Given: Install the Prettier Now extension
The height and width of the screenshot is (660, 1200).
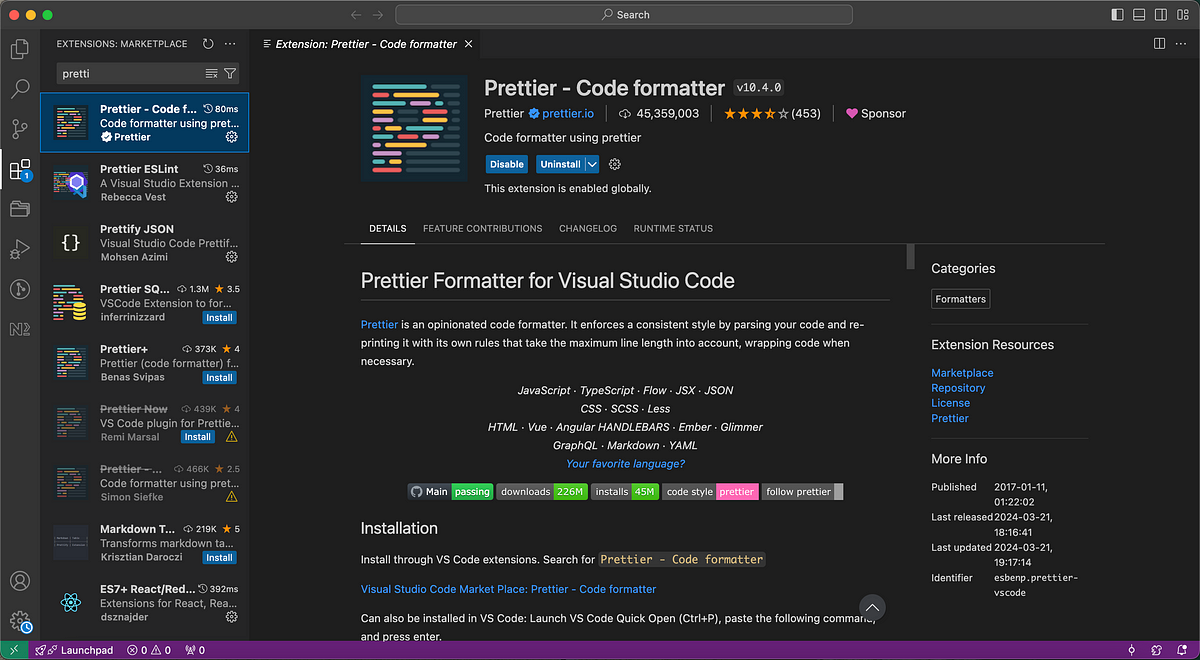Looking at the screenshot, I should [x=197, y=437].
